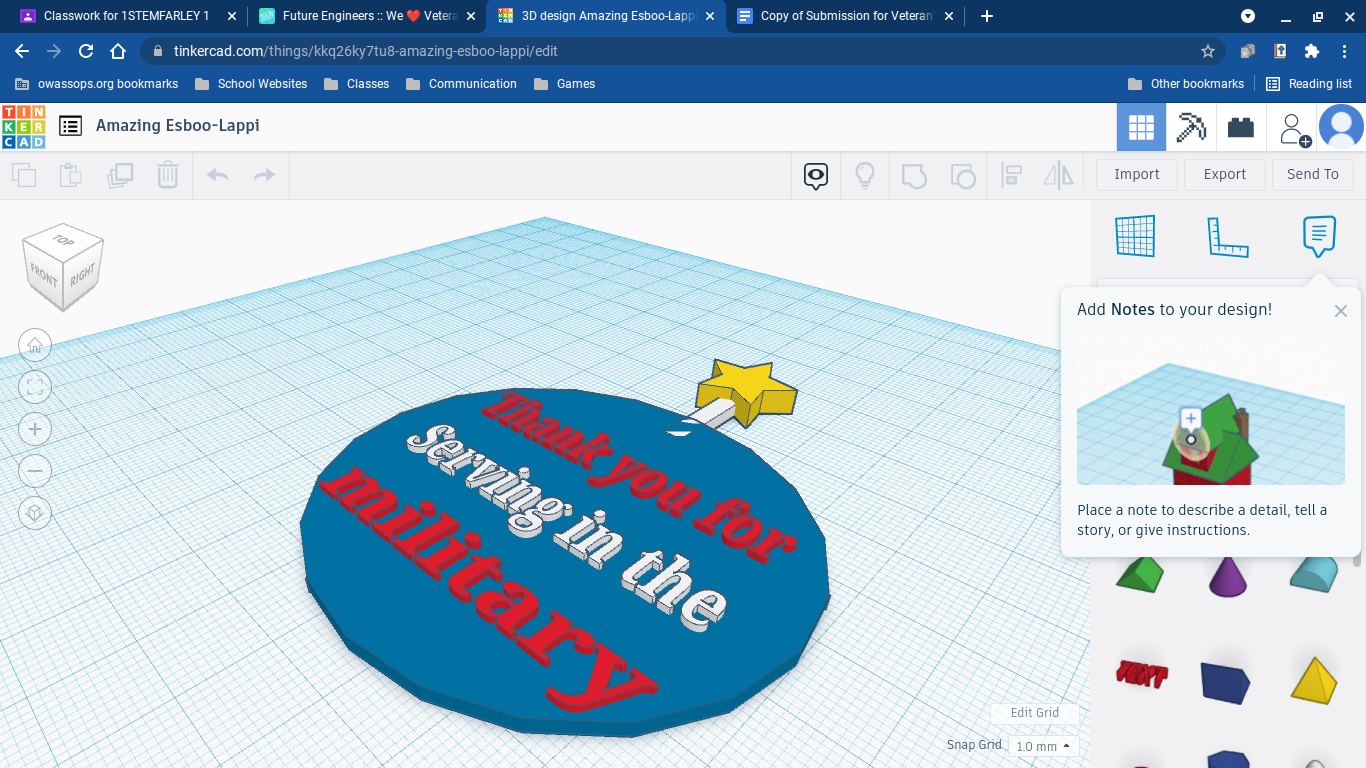Invite a collaborator with person-plus icon
Viewport: 1366px width, 768px height.
tap(1294, 128)
